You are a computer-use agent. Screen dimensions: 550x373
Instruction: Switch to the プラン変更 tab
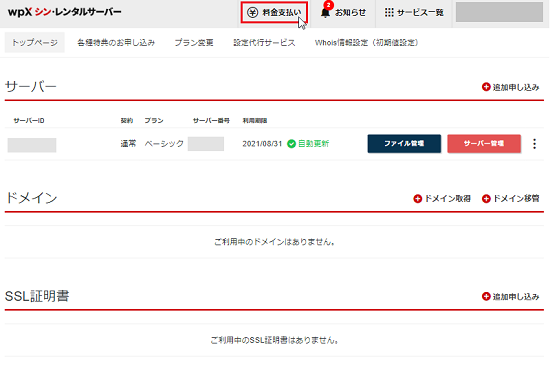point(194,42)
